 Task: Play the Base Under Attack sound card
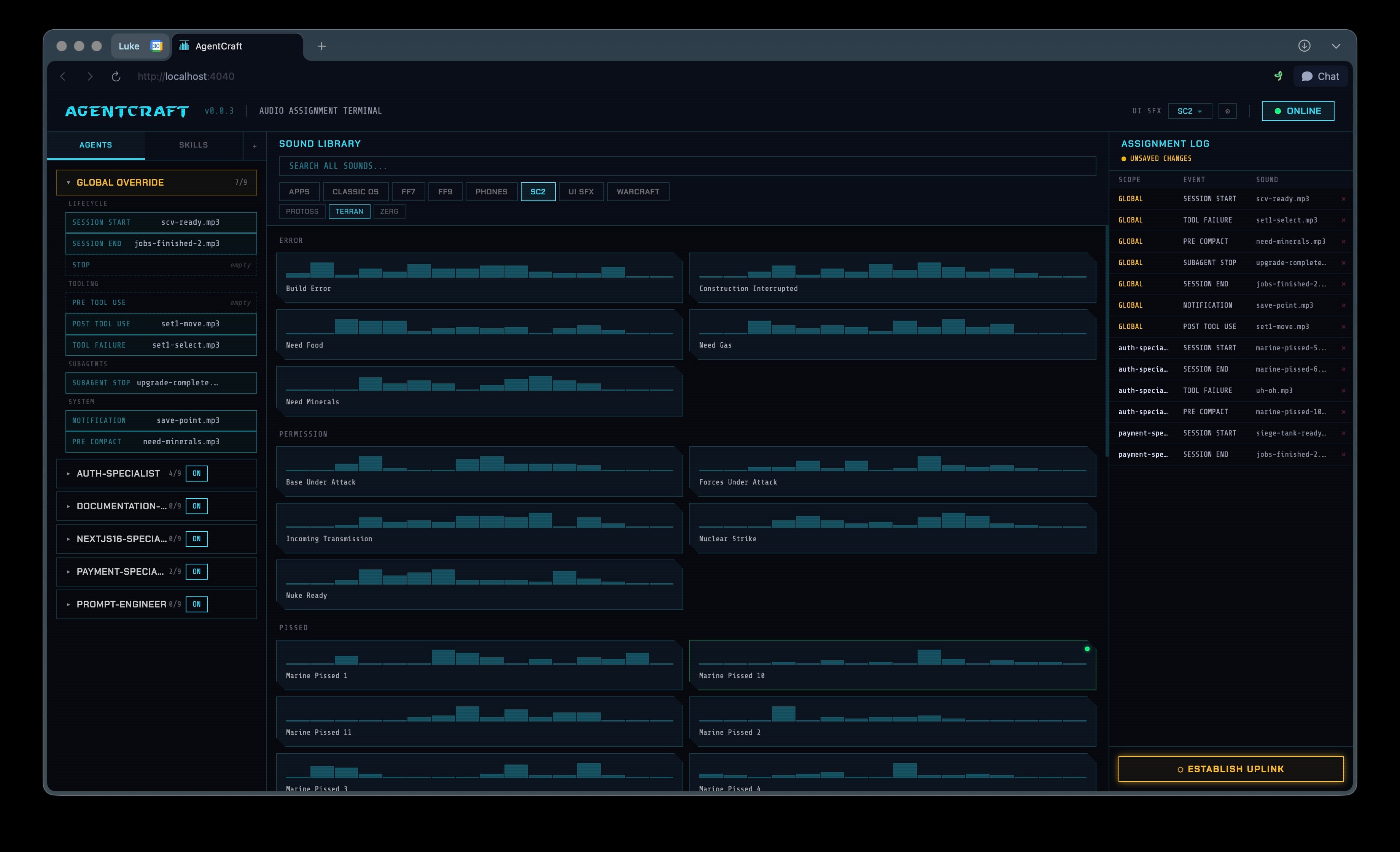(480, 471)
